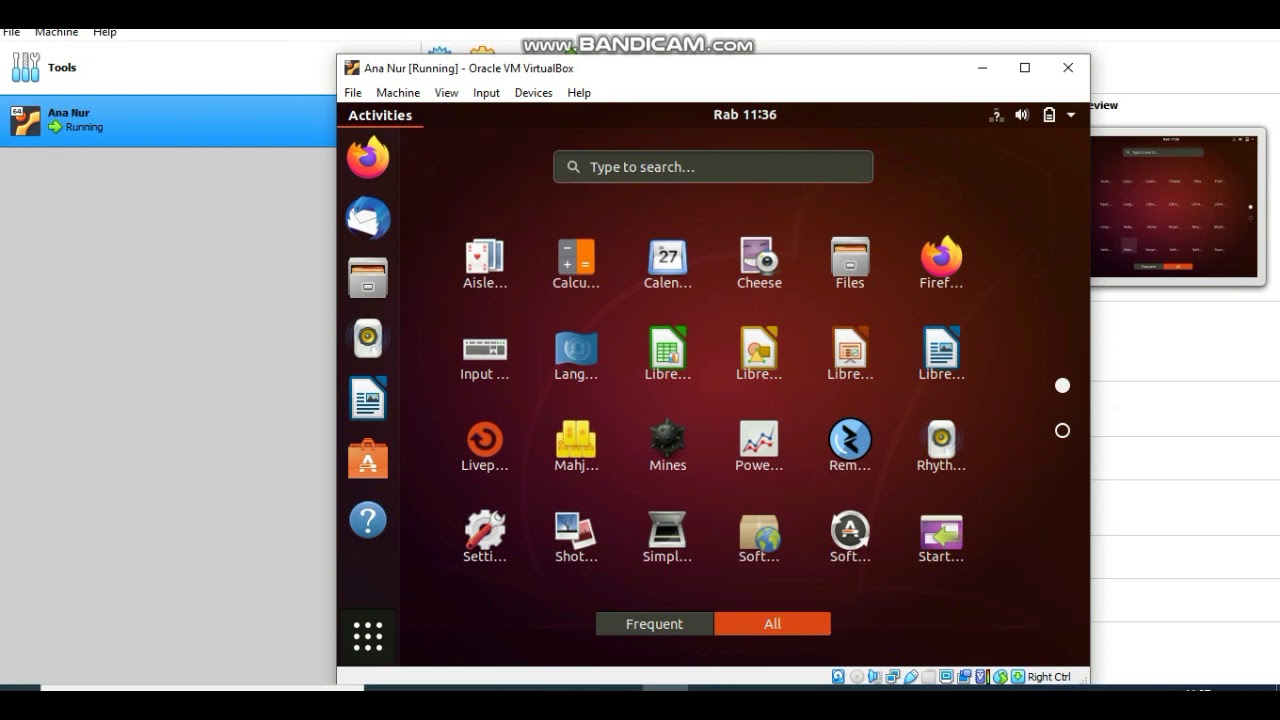Click the volume icon in top bar
Viewport: 1280px width, 720px height.
(x=1022, y=115)
